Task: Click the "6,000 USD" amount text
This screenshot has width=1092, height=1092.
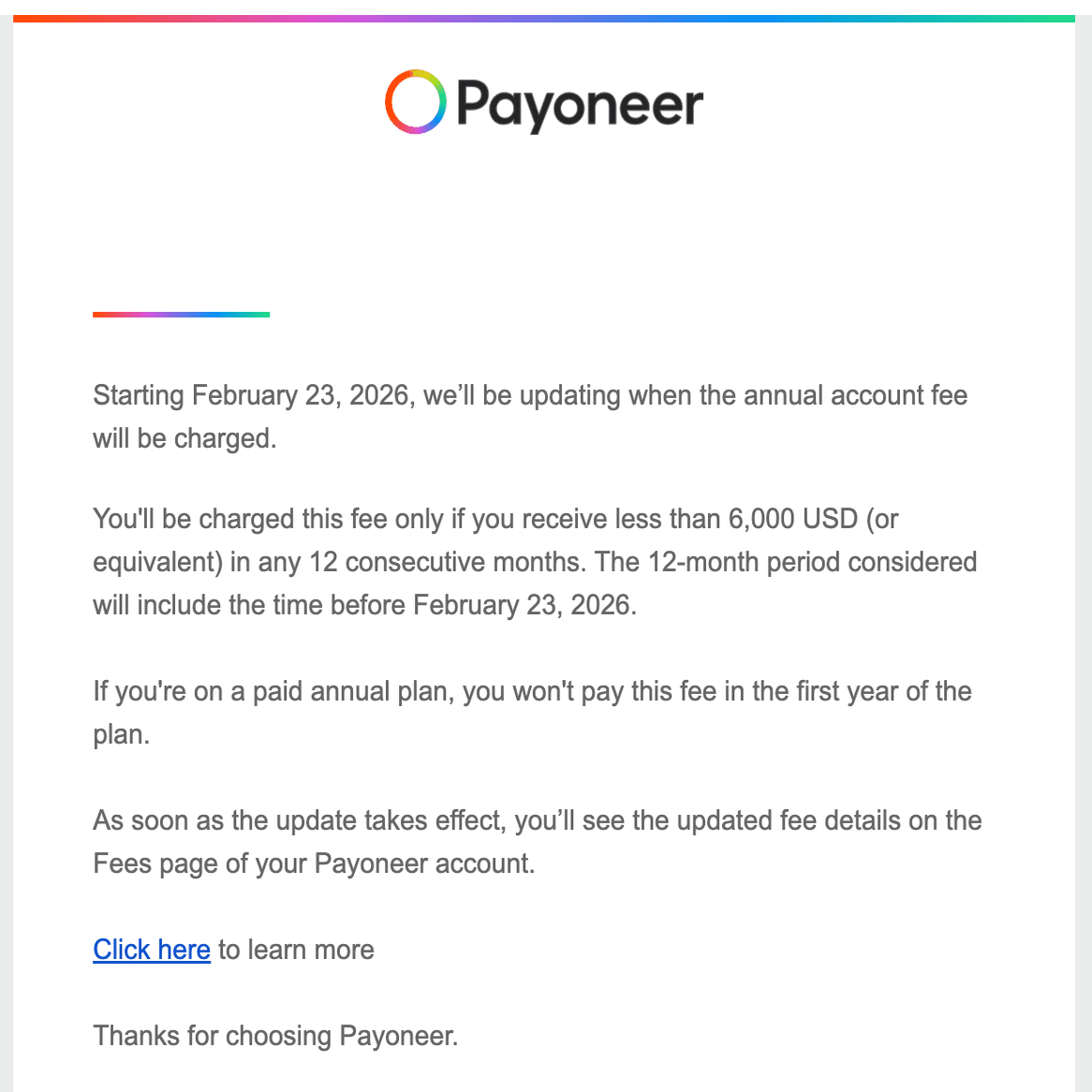Action: [x=793, y=519]
